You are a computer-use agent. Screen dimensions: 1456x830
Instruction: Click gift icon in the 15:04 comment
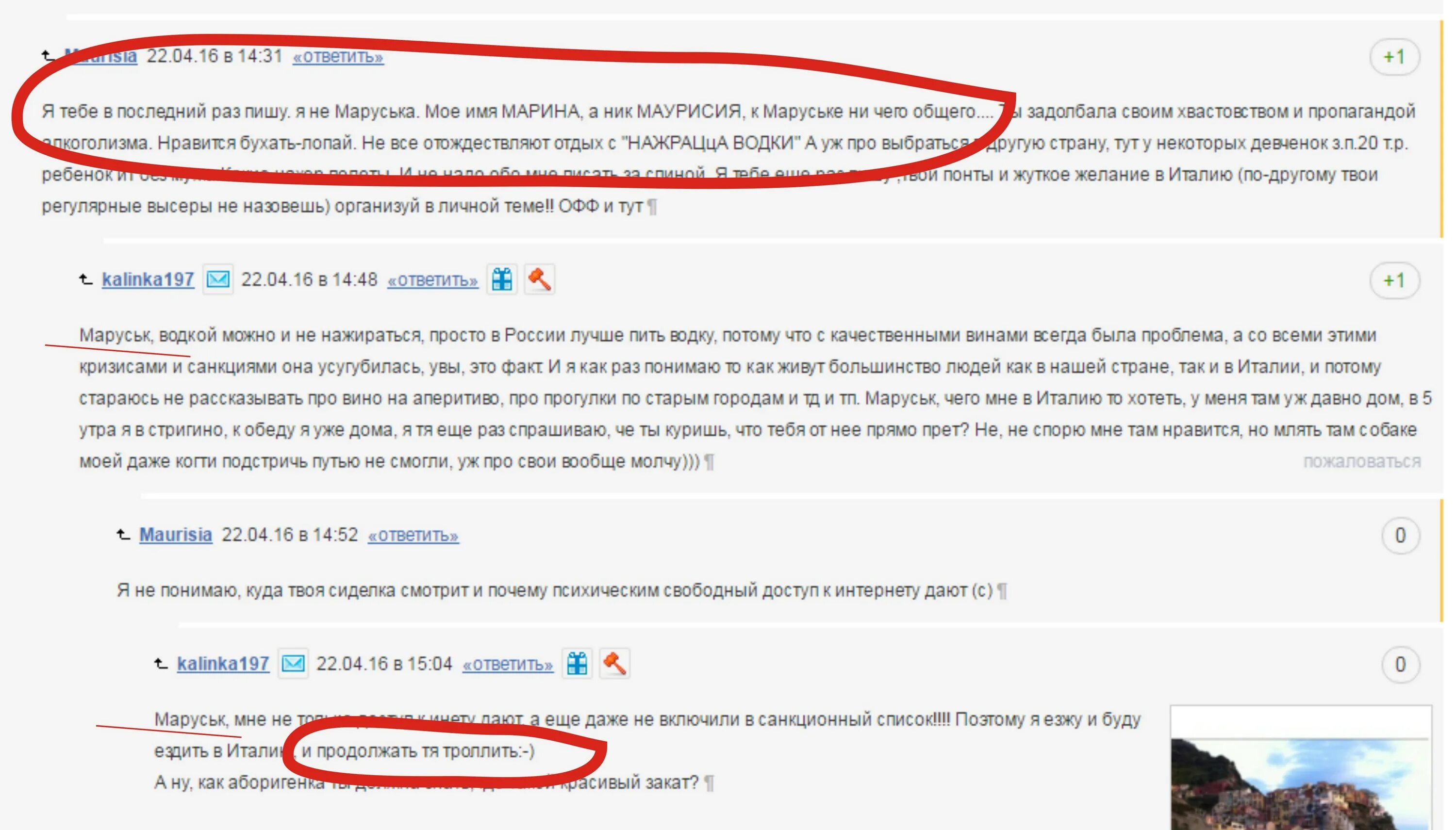tap(577, 664)
